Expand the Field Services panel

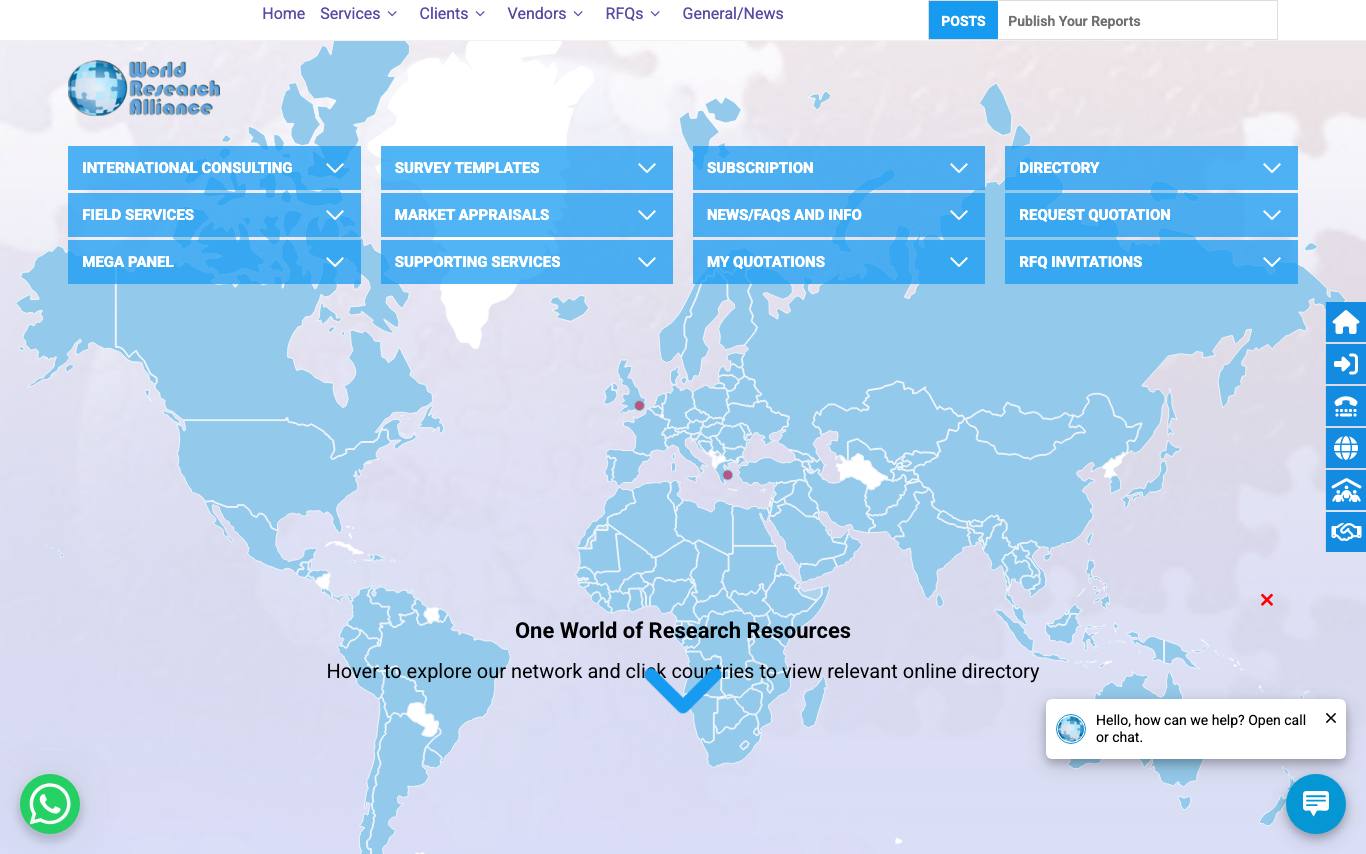pos(214,215)
